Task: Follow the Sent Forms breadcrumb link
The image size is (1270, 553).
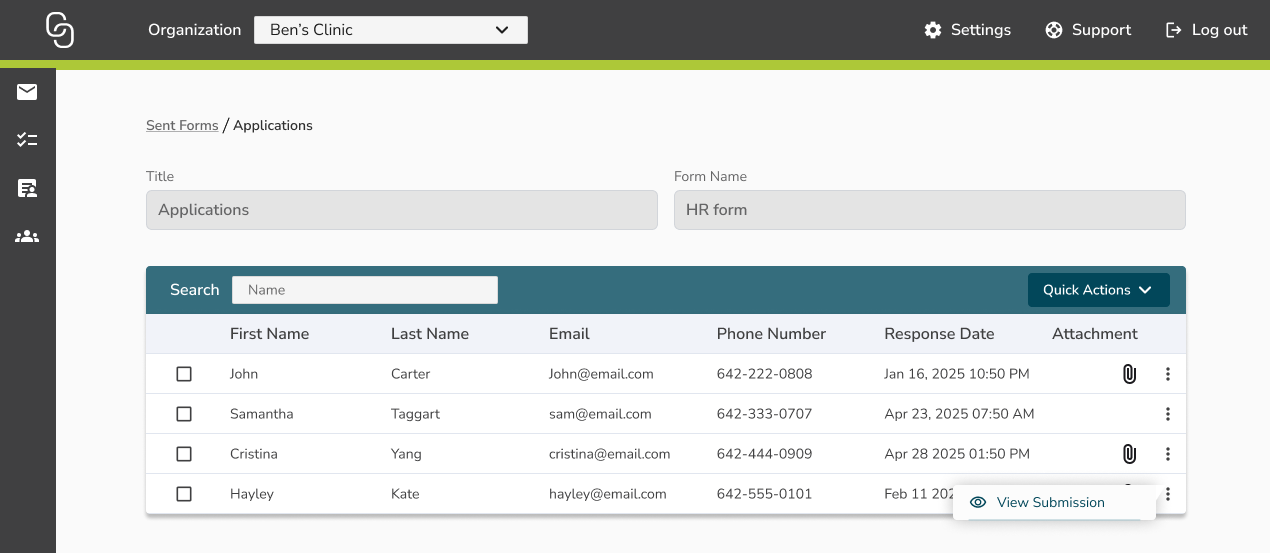Action: [x=182, y=125]
